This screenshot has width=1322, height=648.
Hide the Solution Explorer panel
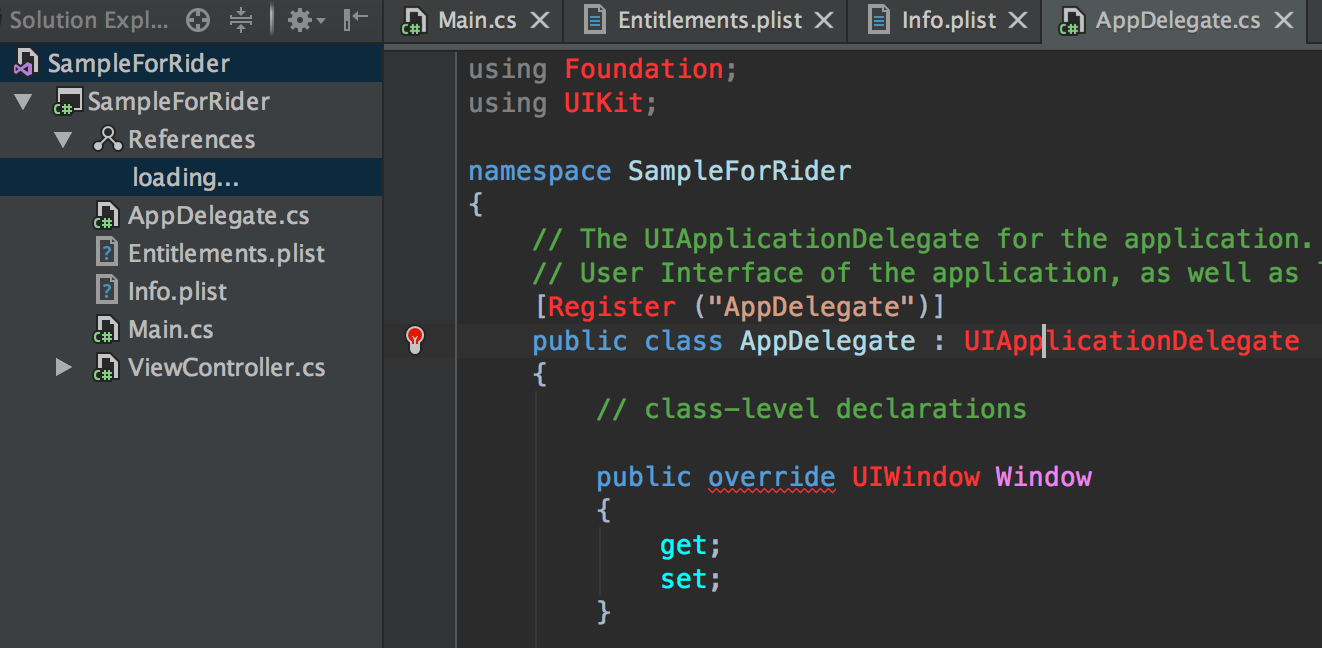click(355, 20)
